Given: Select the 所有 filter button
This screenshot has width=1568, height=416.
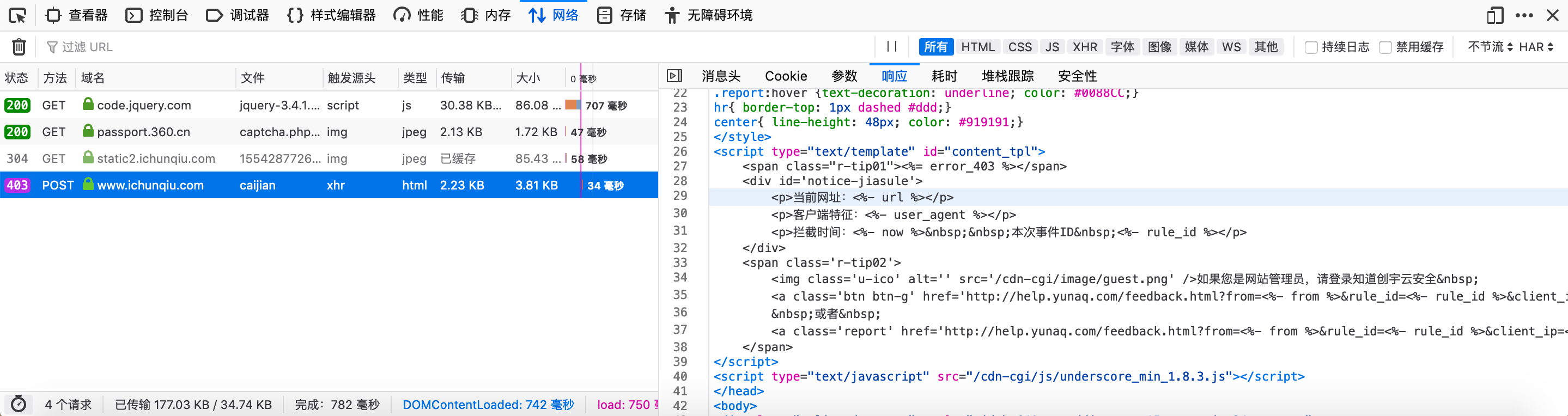Looking at the screenshot, I should point(935,47).
